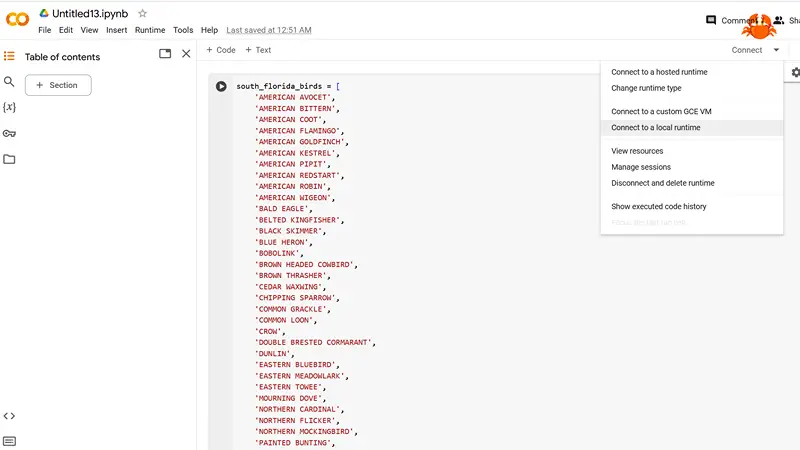Select Show executed code history

click(692, 206)
